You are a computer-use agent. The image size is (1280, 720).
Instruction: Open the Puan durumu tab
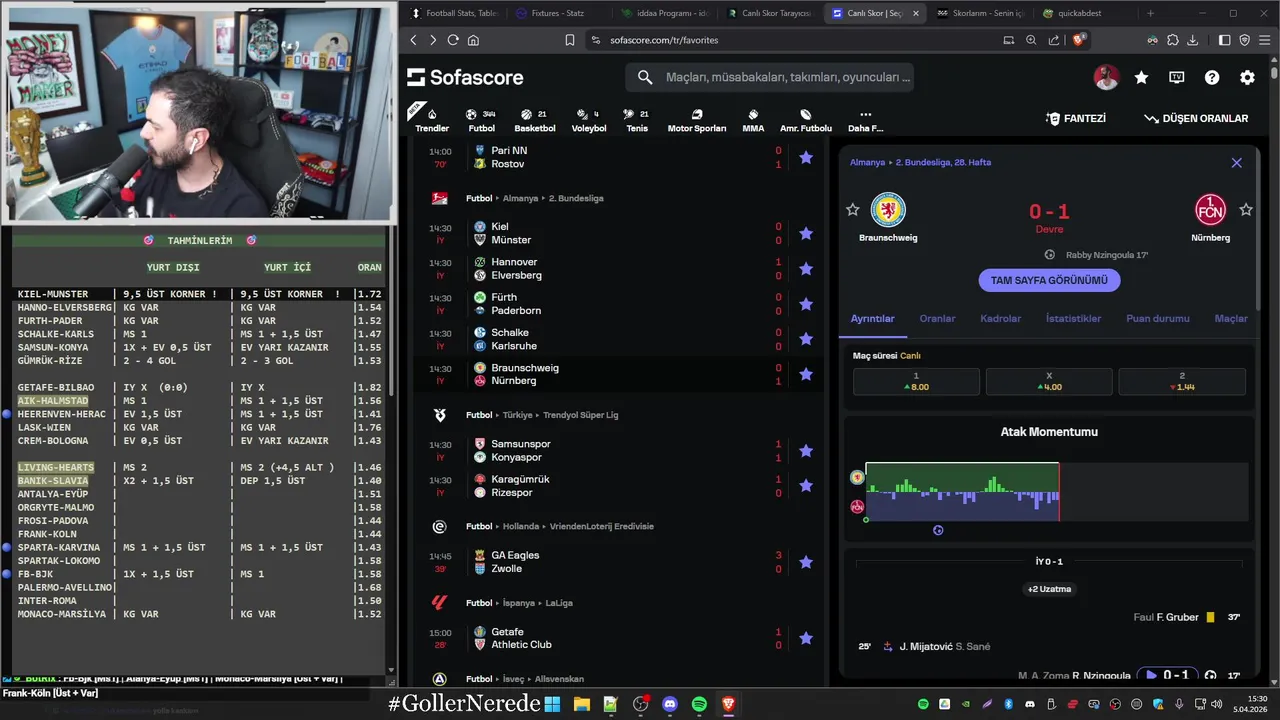tap(1157, 318)
